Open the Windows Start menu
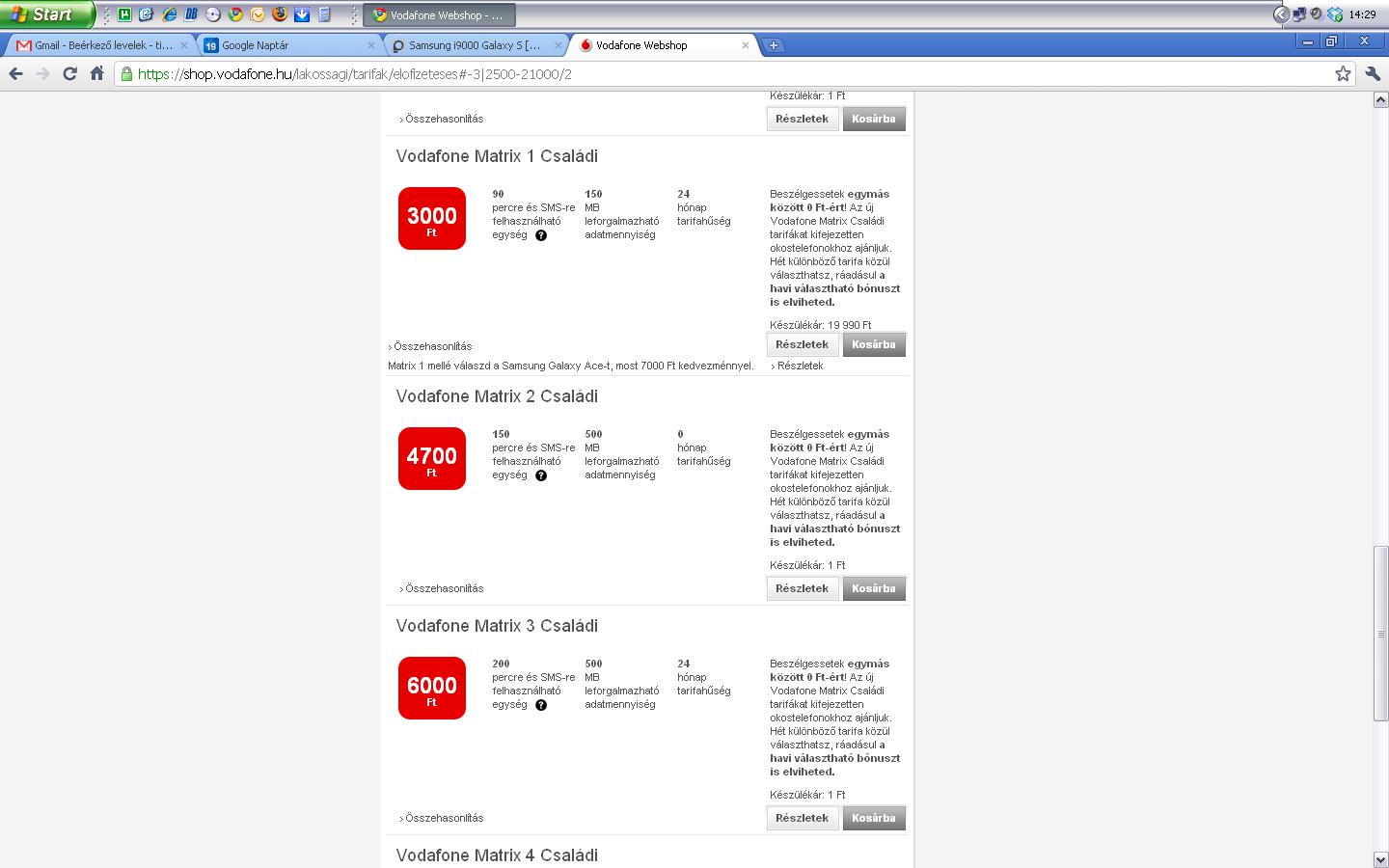Image resolution: width=1389 pixels, height=868 pixels. pos(47,14)
